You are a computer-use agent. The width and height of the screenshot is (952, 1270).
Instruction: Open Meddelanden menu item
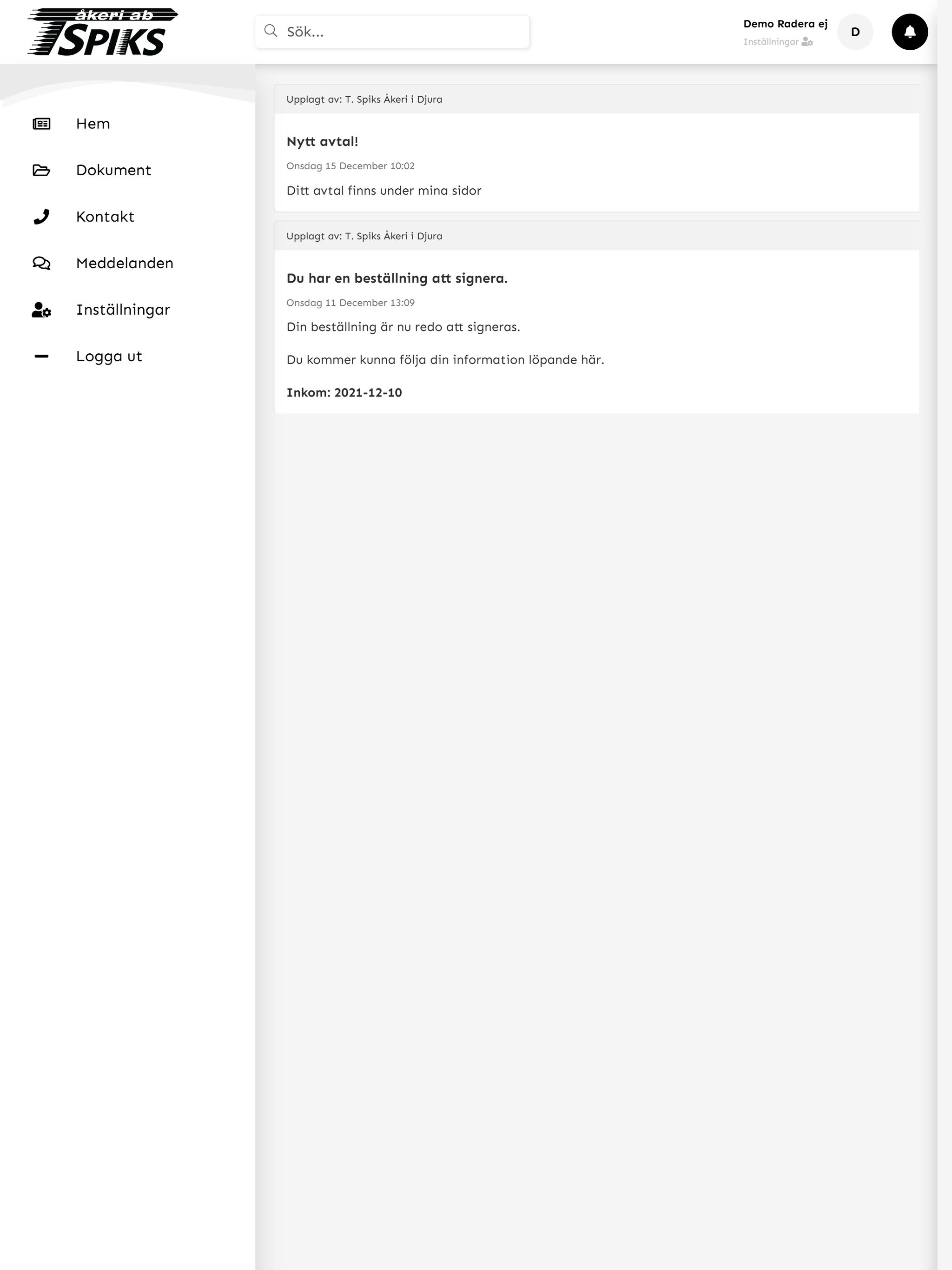click(125, 264)
